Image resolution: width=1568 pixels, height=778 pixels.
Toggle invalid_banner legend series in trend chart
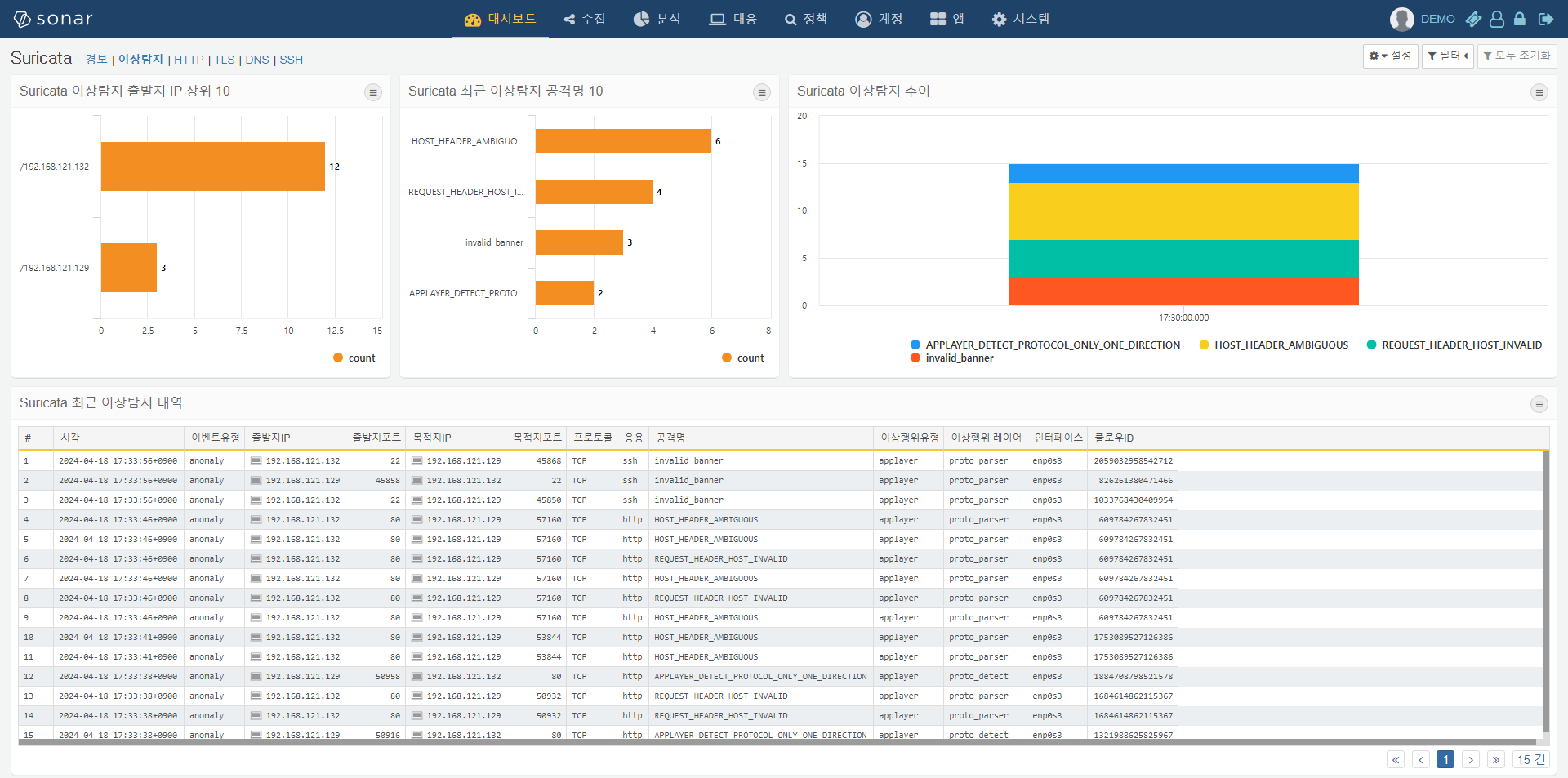click(951, 358)
